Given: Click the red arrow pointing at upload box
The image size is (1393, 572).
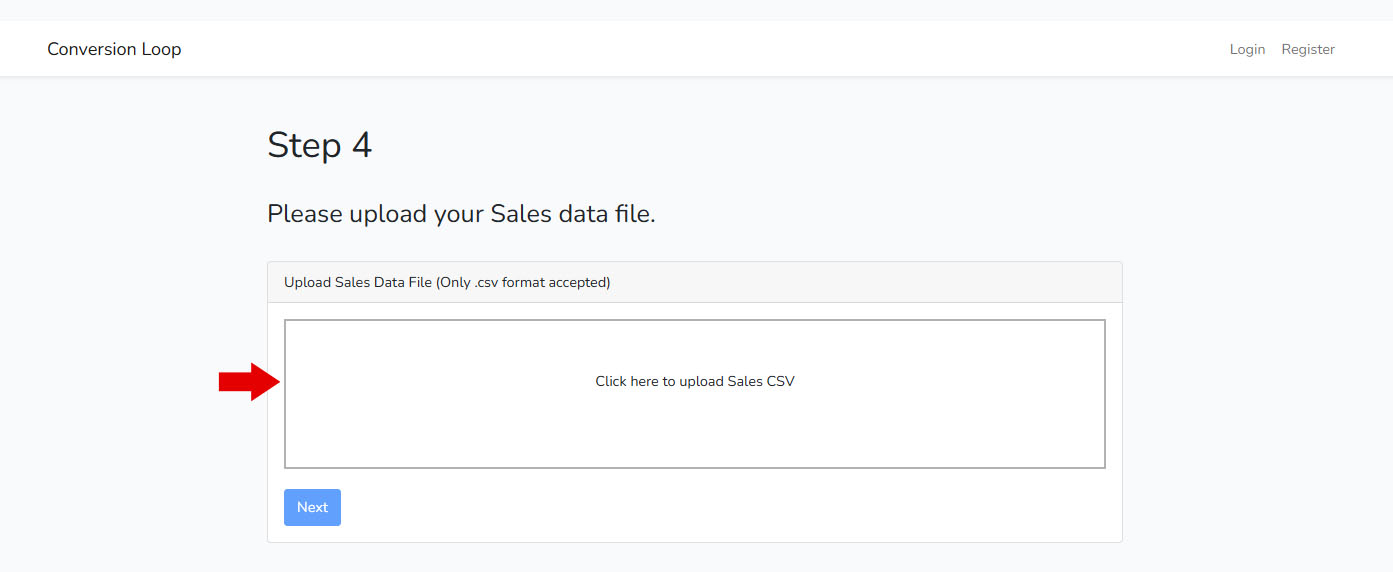Looking at the screenshot, I should pyautogui.click(x=250, y=381).
